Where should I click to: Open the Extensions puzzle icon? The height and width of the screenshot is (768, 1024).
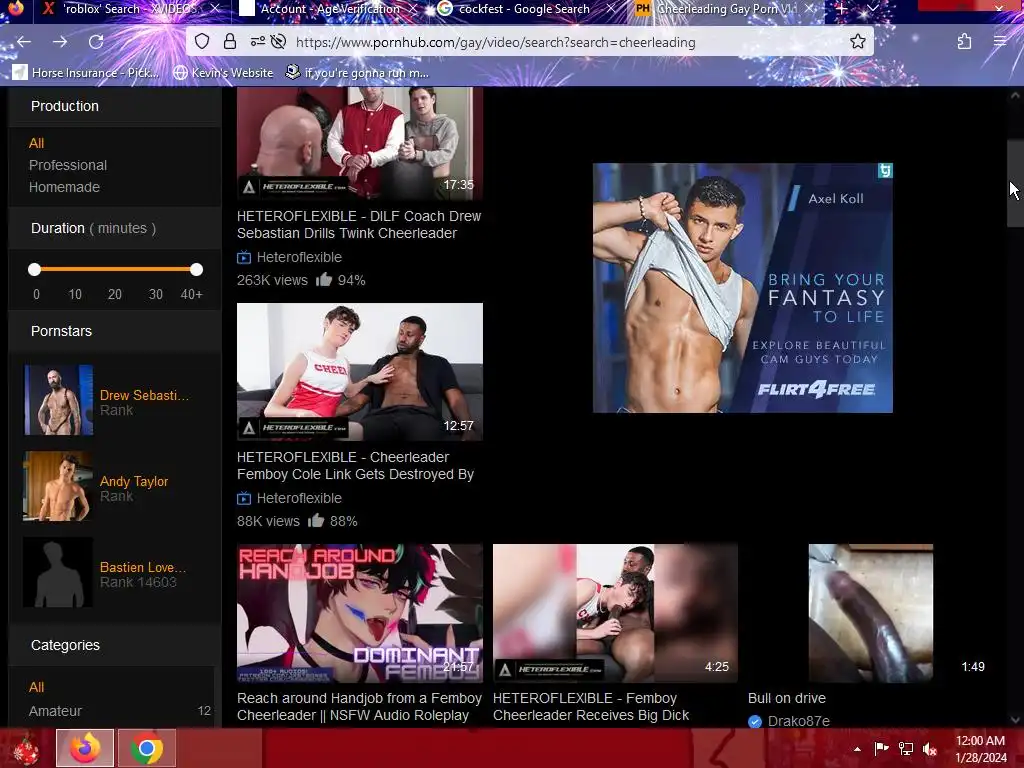(x=964, y=42)
